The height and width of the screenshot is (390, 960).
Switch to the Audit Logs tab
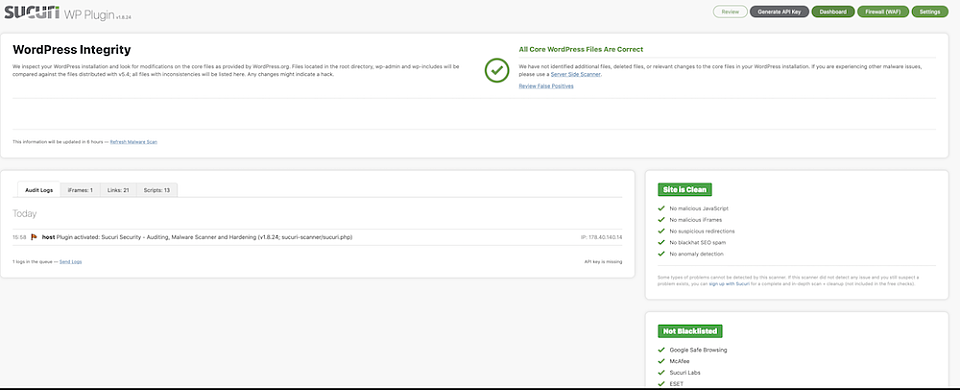pyautogui.click(x=39, y=190)
